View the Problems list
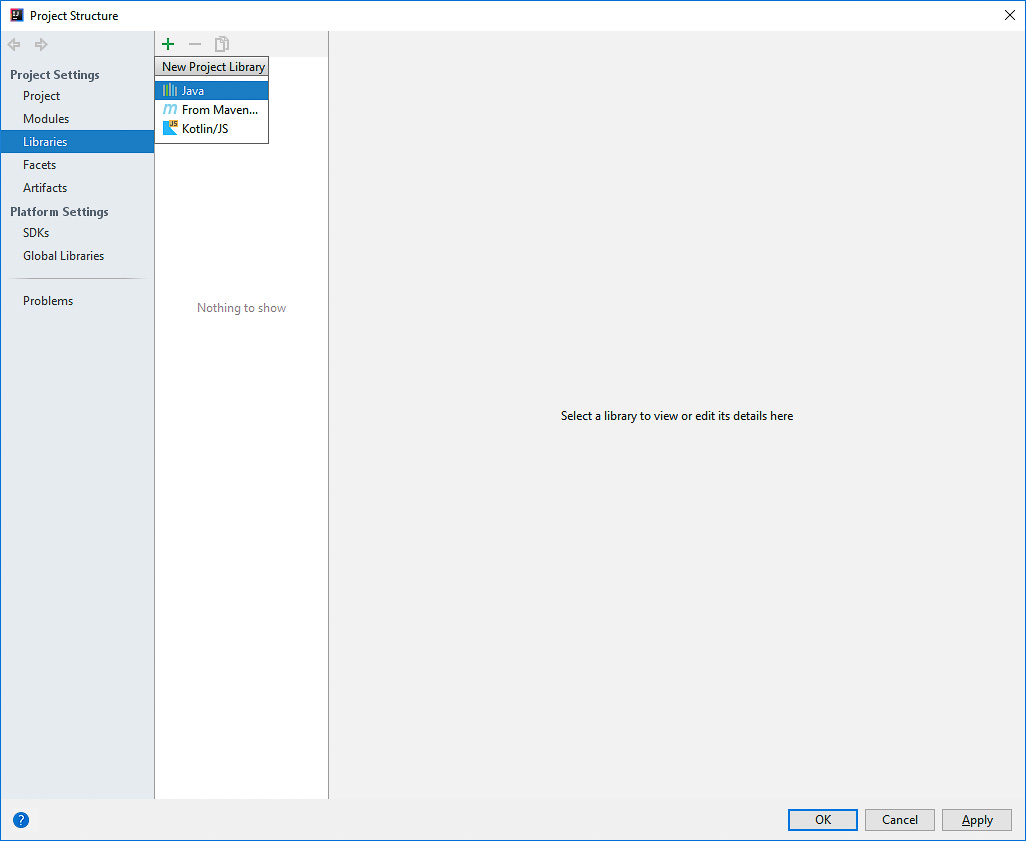1026x841 pixels. click(x=48, y=301)
